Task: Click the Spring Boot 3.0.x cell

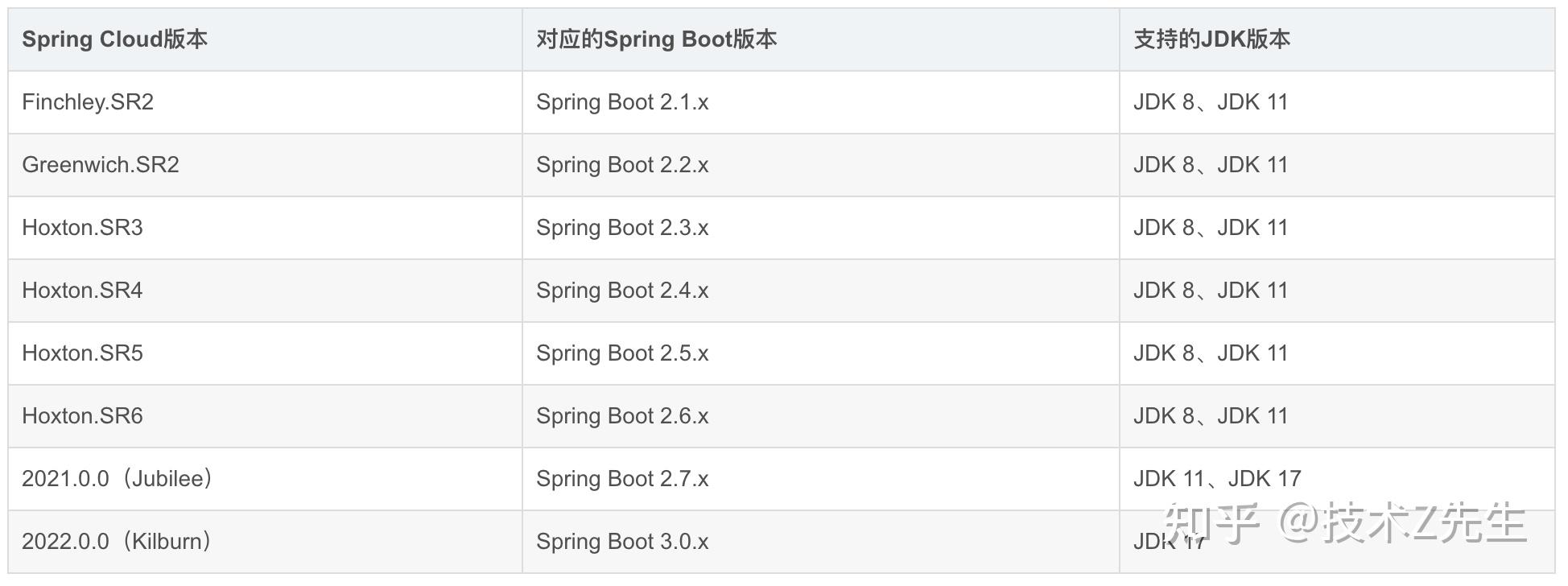Action: 622,542
